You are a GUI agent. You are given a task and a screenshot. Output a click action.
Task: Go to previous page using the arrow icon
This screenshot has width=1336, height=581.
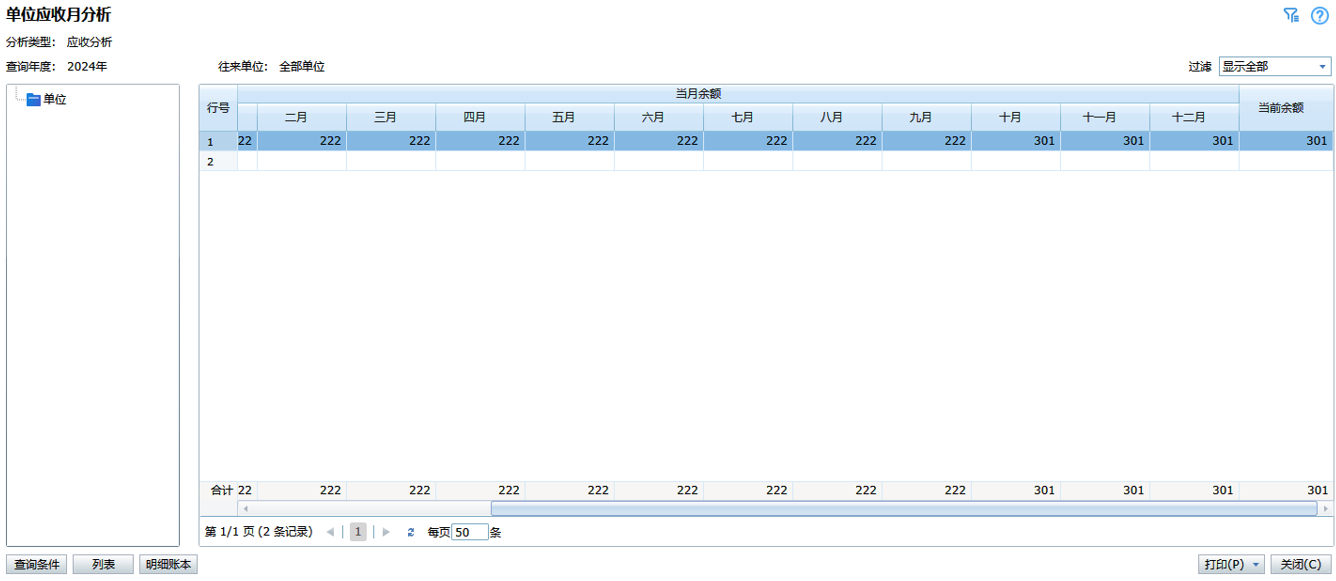click(330, 532)
